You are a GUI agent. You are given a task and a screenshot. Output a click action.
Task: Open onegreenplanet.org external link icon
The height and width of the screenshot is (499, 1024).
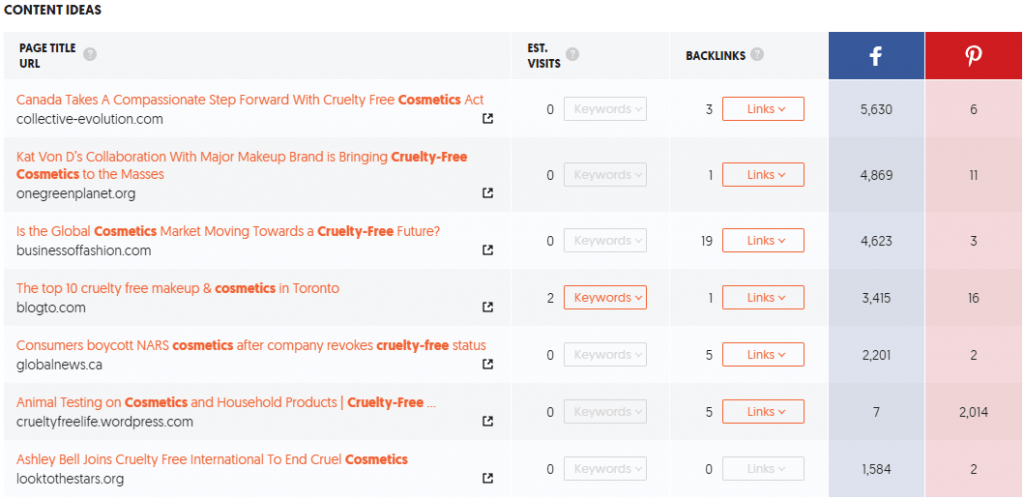click(x=487, y=193)
